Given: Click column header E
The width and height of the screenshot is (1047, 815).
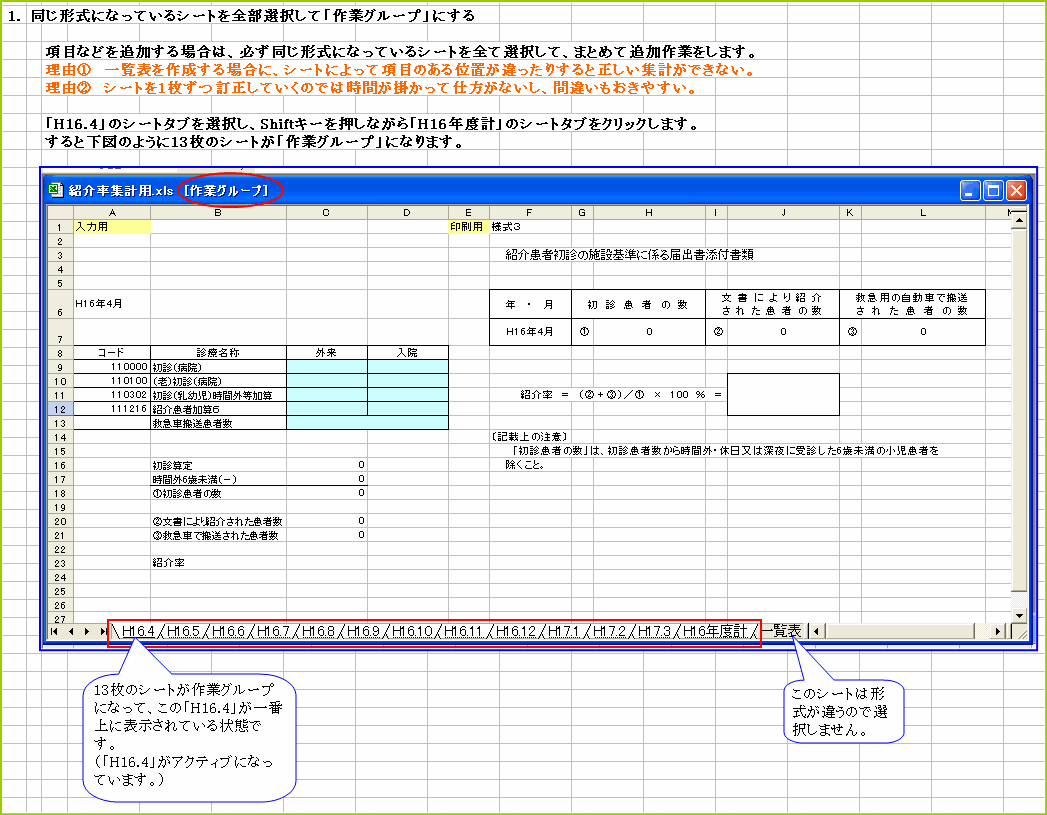Looking at the screenshot, I should coord(467,211).
